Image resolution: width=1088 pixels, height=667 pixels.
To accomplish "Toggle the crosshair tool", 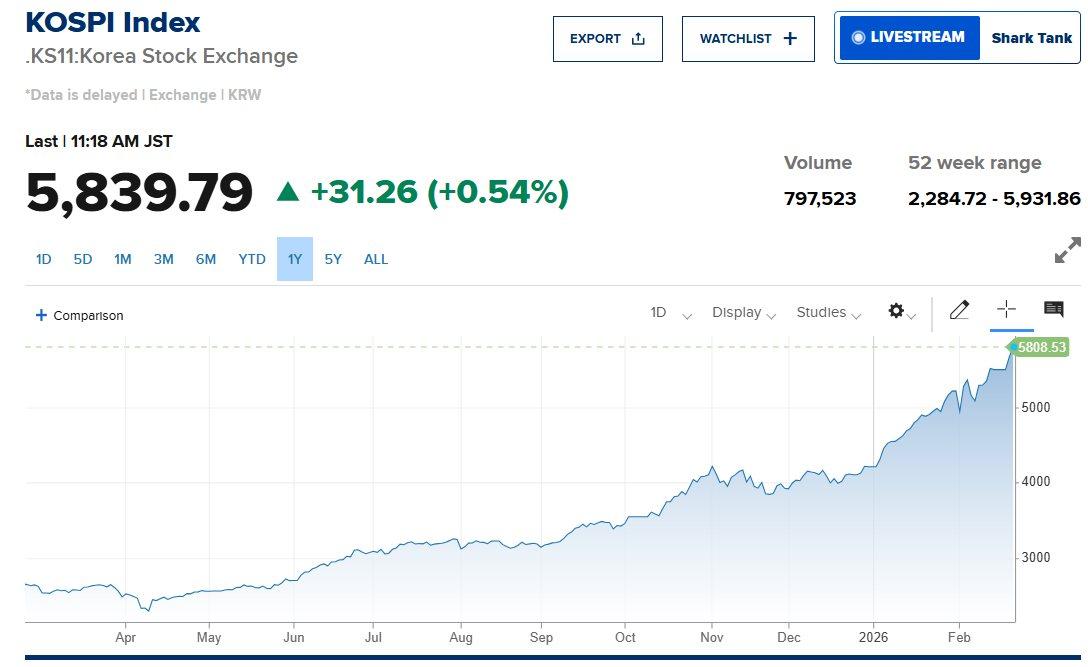I will (1006, 310).
